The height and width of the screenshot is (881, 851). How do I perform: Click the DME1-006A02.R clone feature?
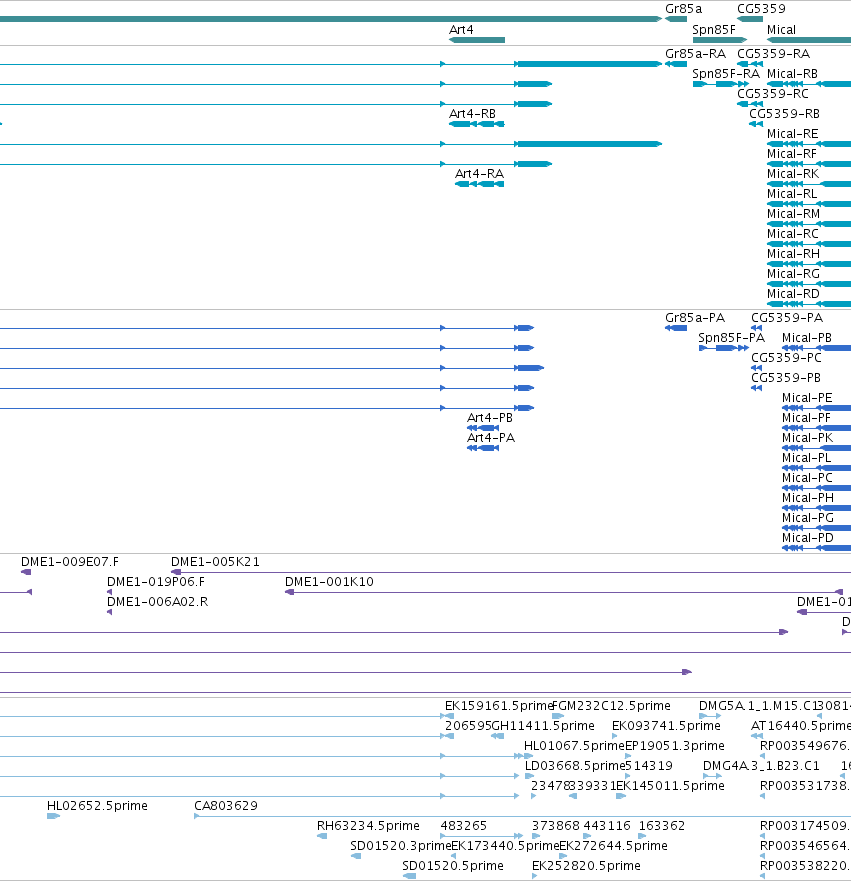[x=110, y=612]
